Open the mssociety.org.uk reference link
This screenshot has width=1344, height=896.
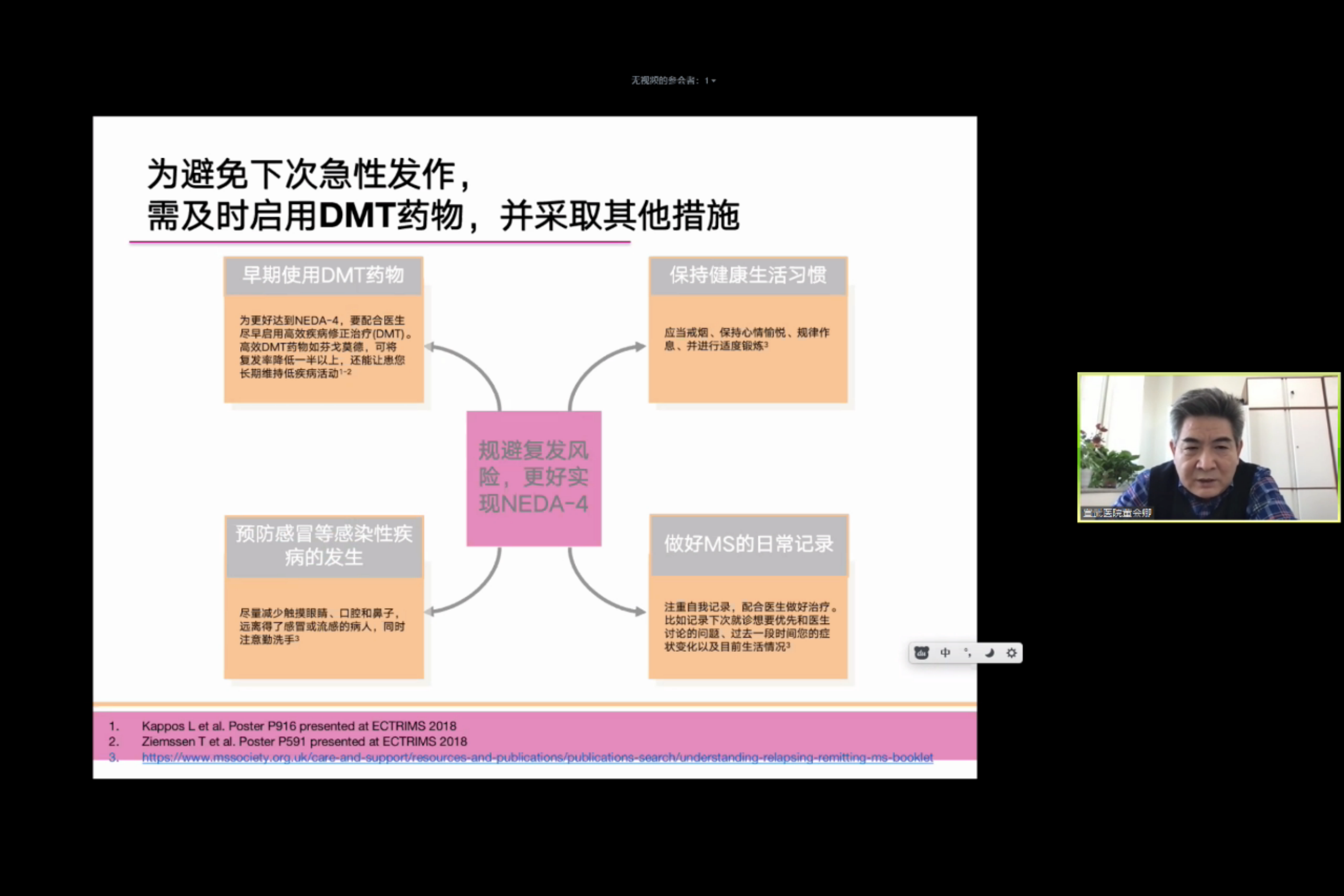pyautogui.click(x=537, y=757)
